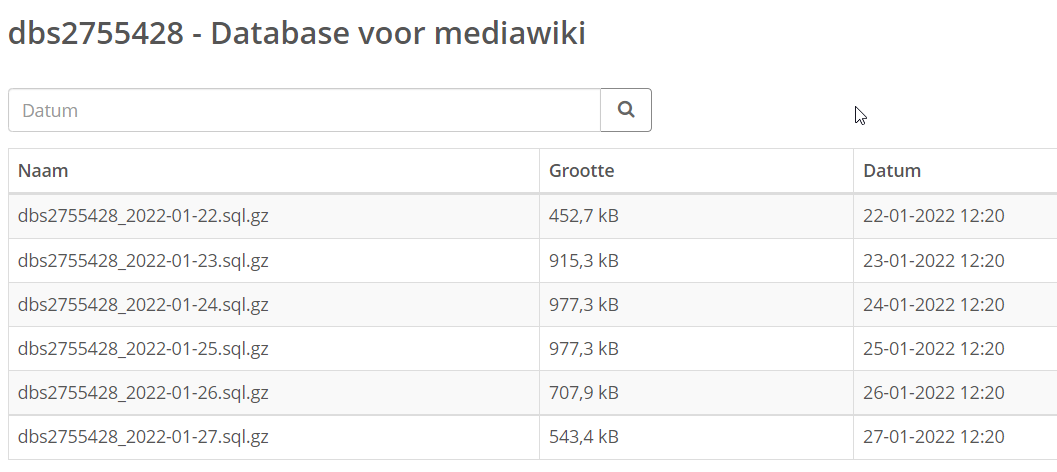The image size is (1057, 472).
Task: Select backup dbs2755428_2022-01-25.sql.gz
Action: (x=143, y=349)
